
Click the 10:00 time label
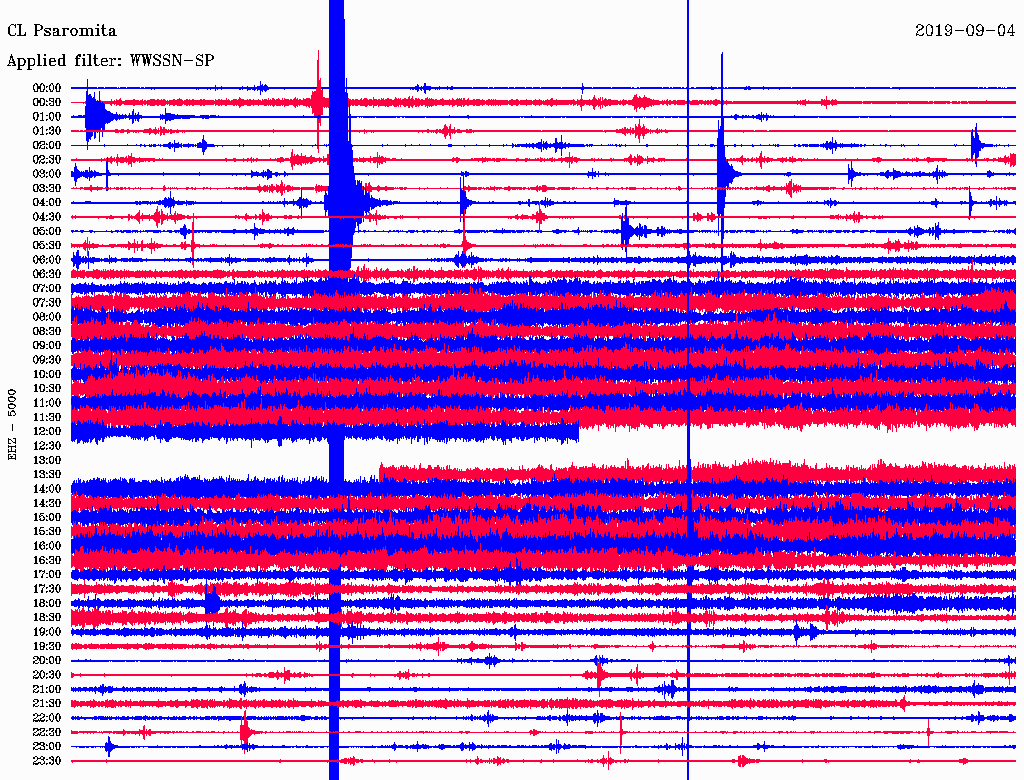[x=47, y=374]
